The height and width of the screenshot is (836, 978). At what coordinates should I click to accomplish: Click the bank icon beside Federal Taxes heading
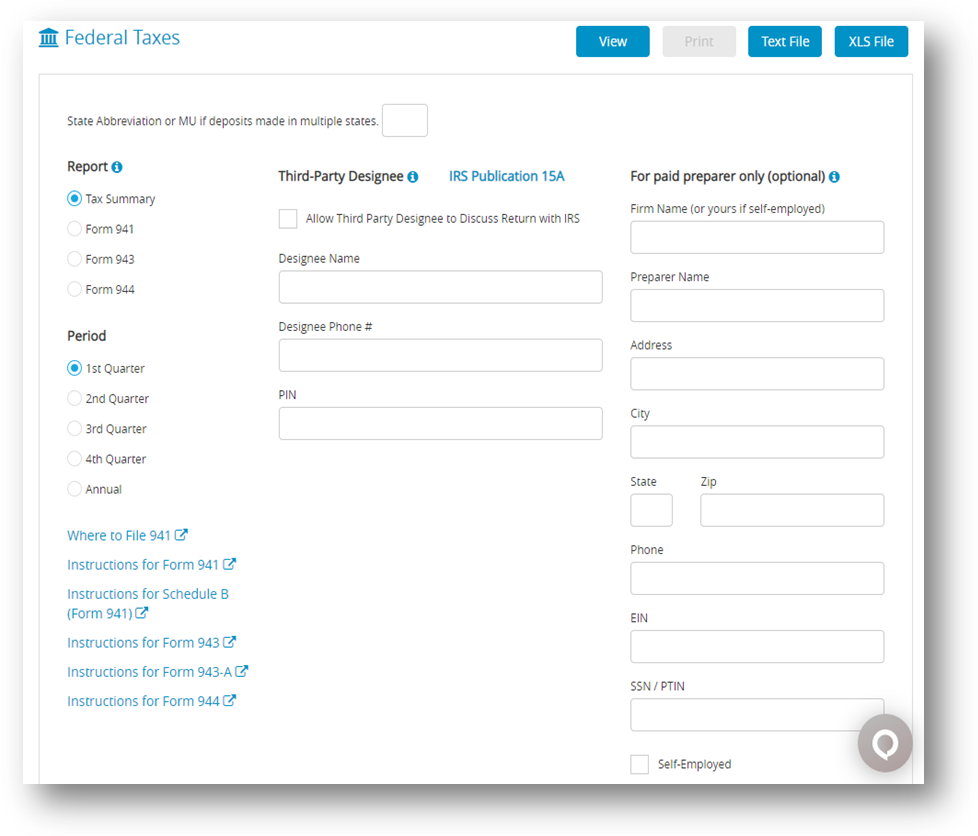pyautogui.click(x=47, y=36)
